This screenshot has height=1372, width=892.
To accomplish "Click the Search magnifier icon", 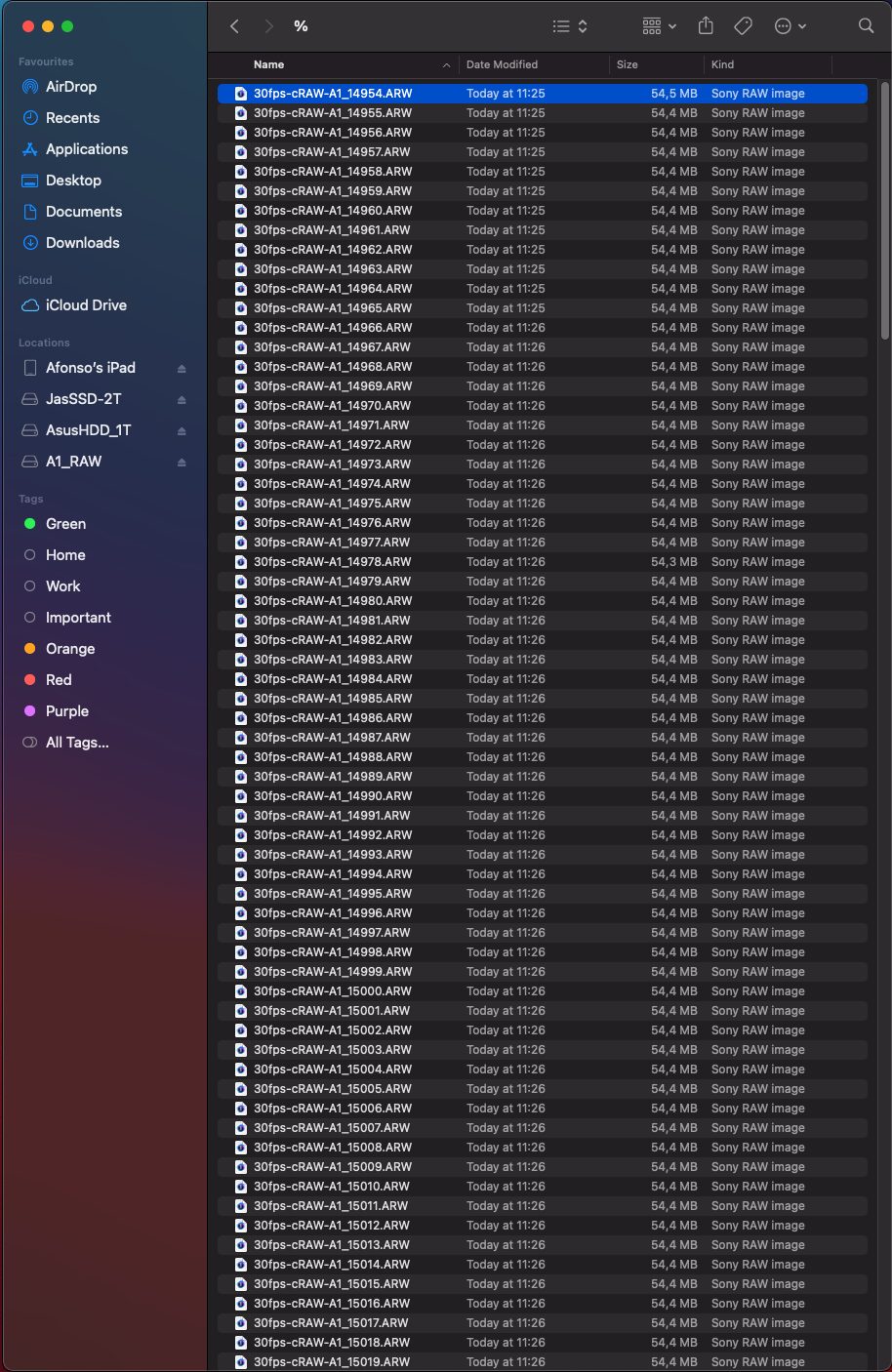I will 866,26.
